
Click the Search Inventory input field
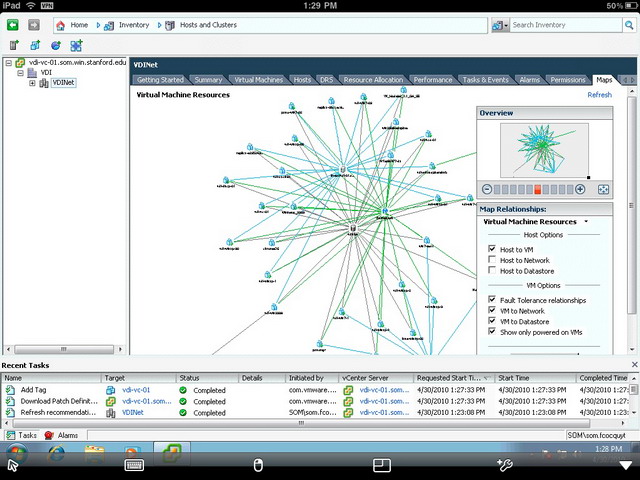click(x=566, y=25)
